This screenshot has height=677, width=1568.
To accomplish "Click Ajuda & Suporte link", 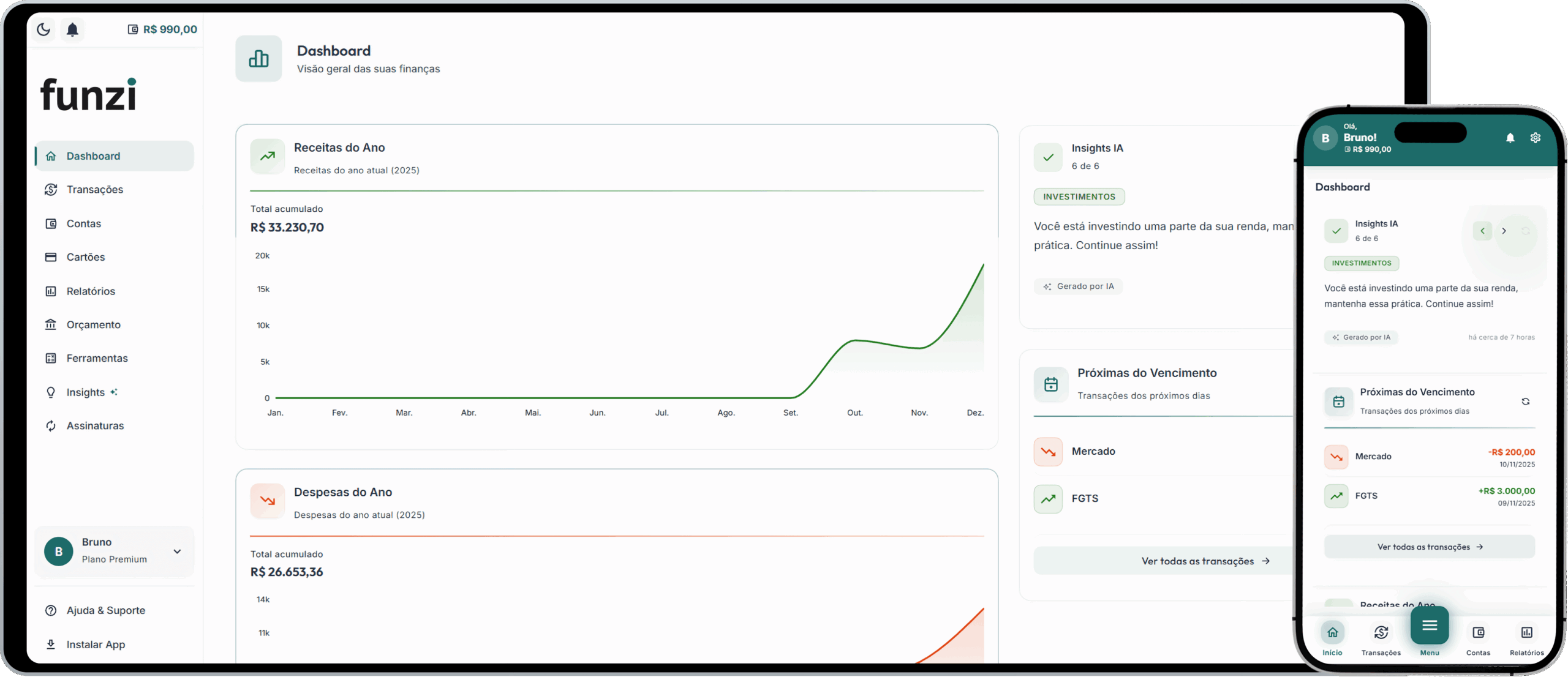I will tap(105, 611).
